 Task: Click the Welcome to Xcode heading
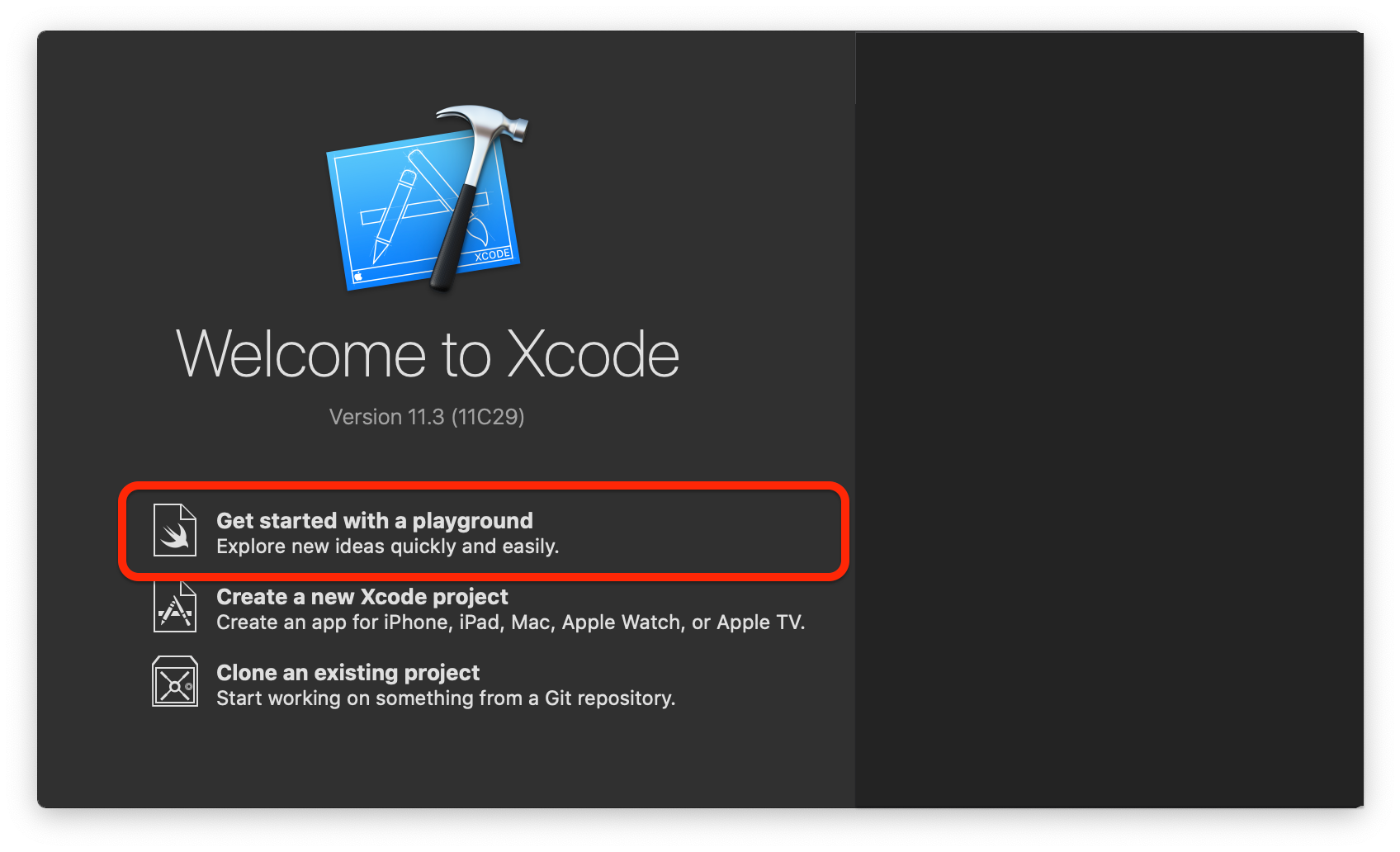pyautogui.click(x=428, y=353)
